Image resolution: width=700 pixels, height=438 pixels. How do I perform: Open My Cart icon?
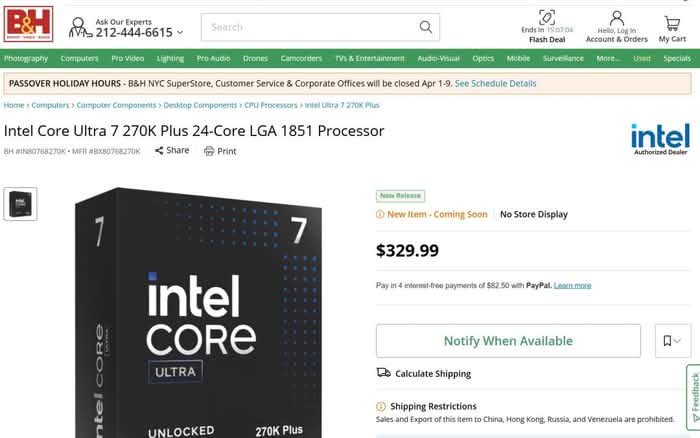[672, 22]
